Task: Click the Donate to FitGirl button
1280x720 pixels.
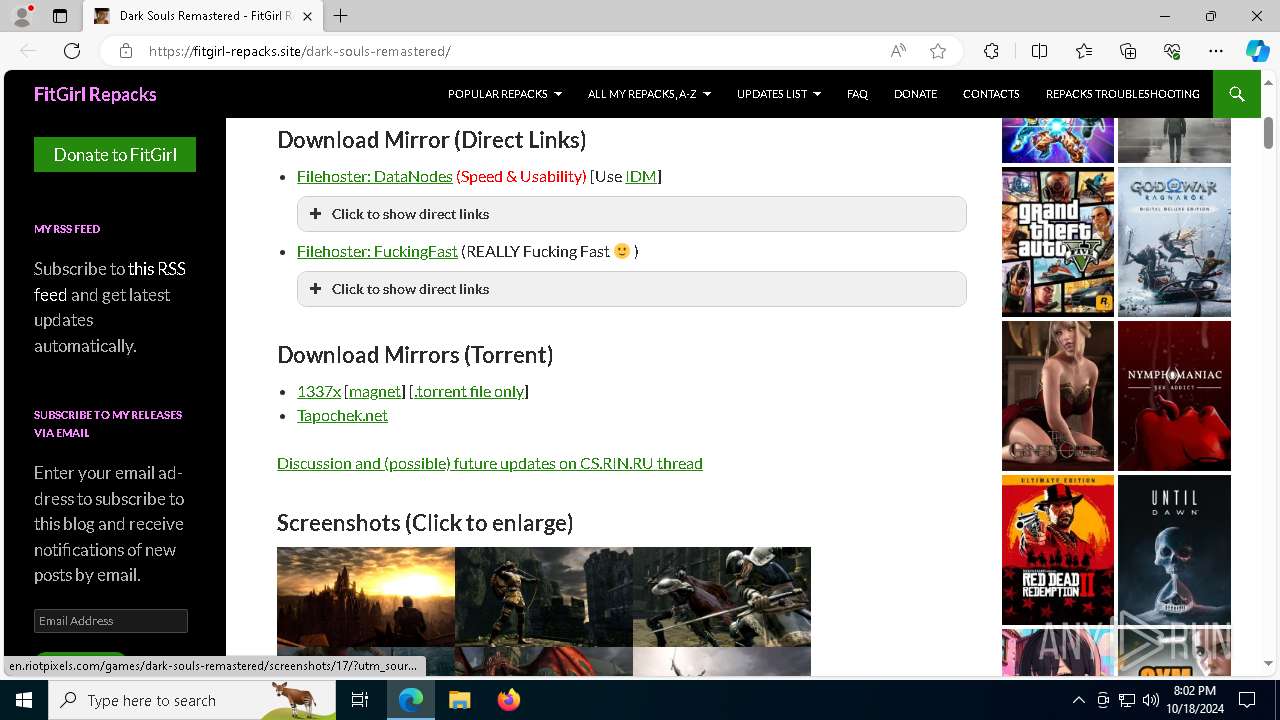Action: [115, 155]
